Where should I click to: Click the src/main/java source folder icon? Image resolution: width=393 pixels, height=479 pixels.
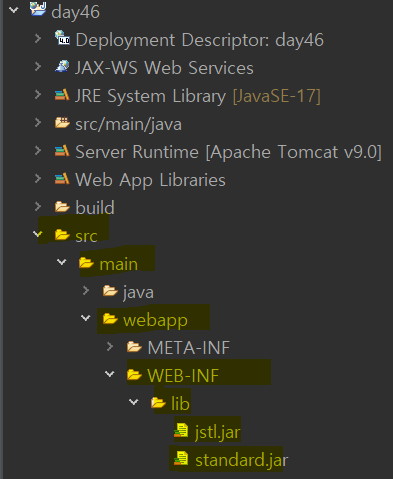coord(62,123)
